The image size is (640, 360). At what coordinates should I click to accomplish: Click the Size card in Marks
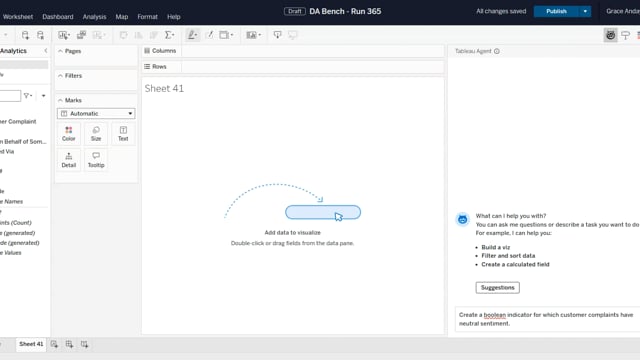click(x=96, y=134)
